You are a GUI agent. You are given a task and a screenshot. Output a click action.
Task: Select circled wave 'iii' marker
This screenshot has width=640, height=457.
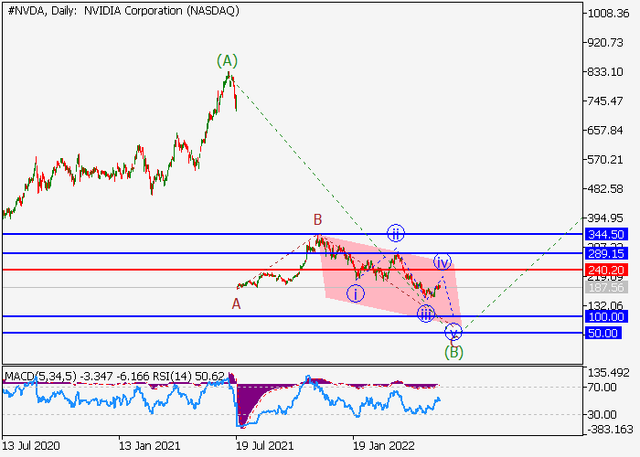(x=426, y=313)
